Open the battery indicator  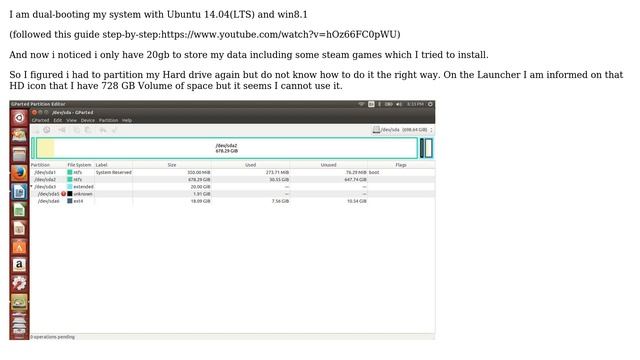tap(389, 104)
